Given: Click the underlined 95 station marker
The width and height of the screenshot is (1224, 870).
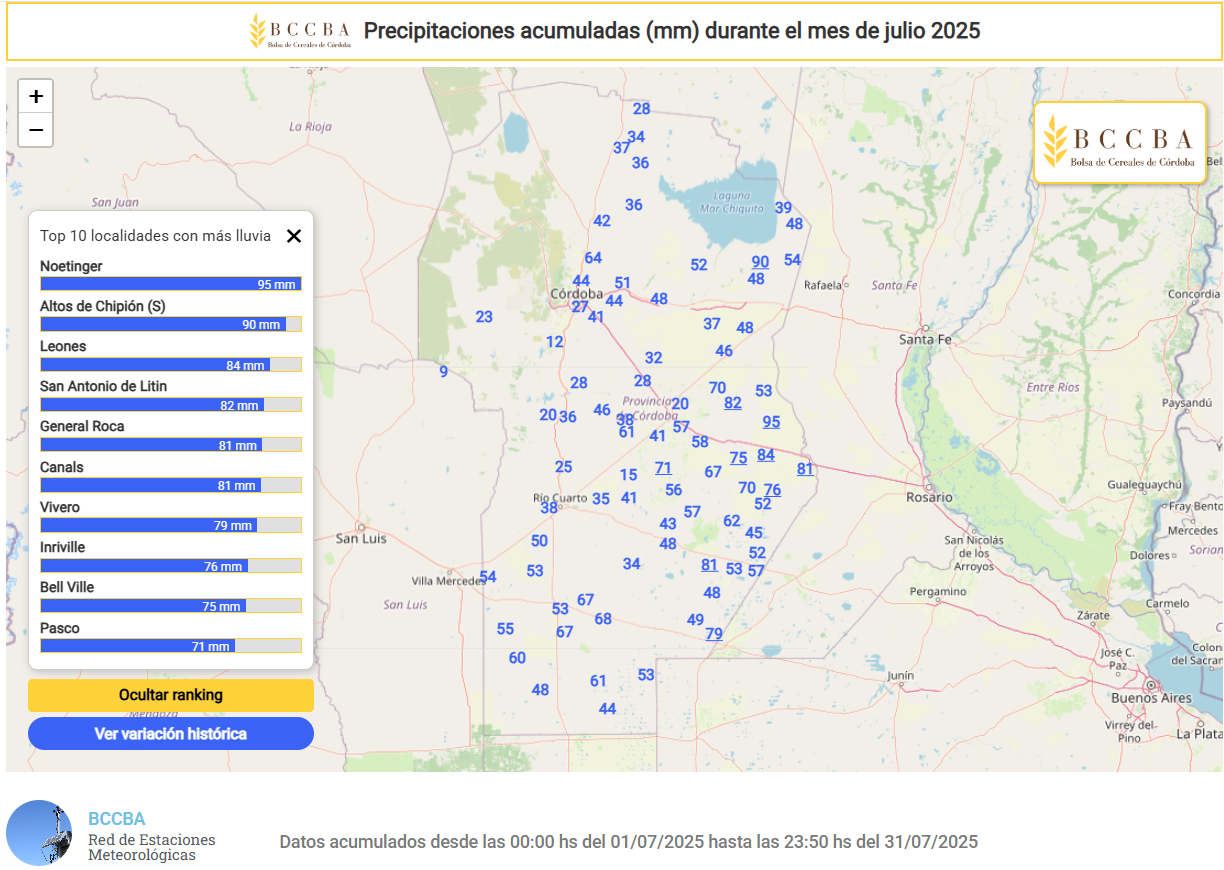Looking at the screenshot, I should coord(771,422).
